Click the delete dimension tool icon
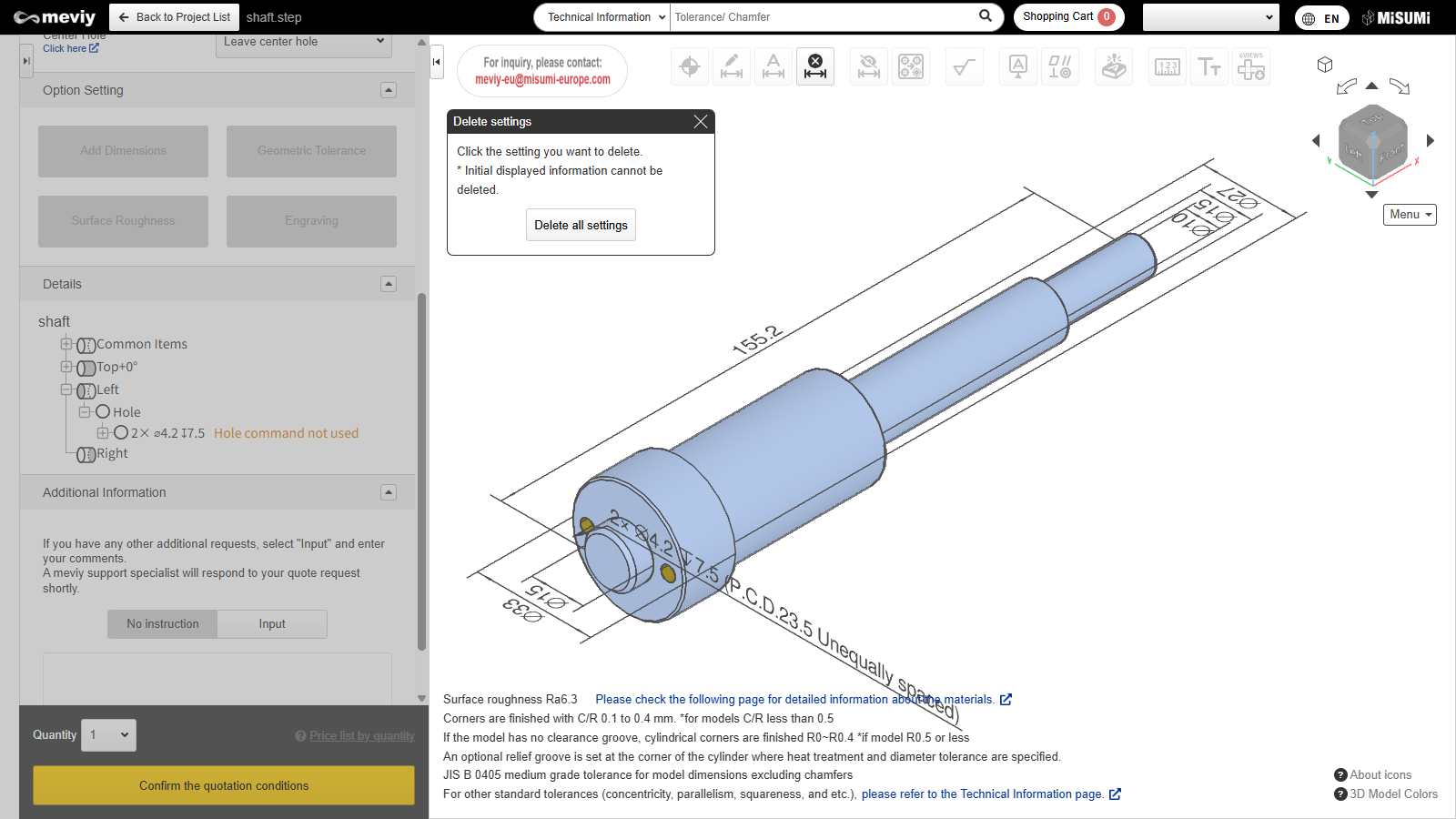The height and width of the screenshot is (819, 1456). pyautogui.click(x=814, y=66)
